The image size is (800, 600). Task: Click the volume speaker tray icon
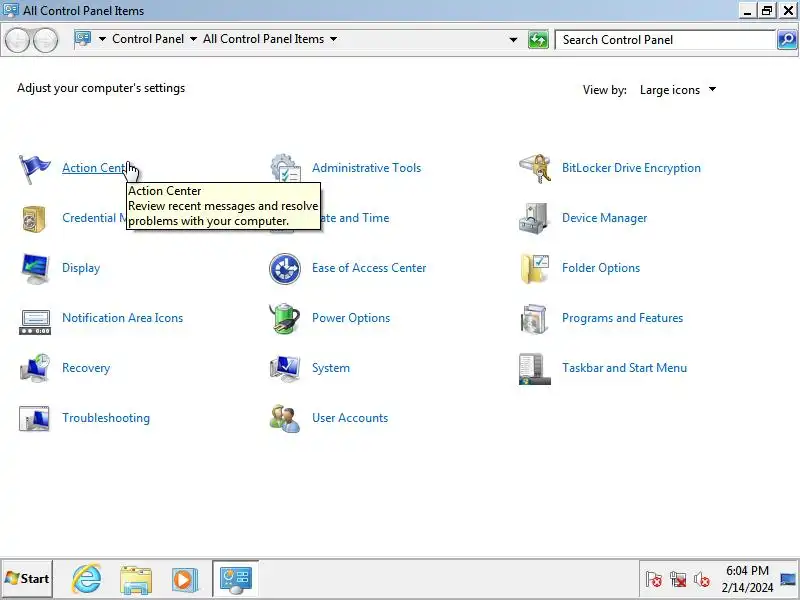pyautogui.click(x=702, y=579)
